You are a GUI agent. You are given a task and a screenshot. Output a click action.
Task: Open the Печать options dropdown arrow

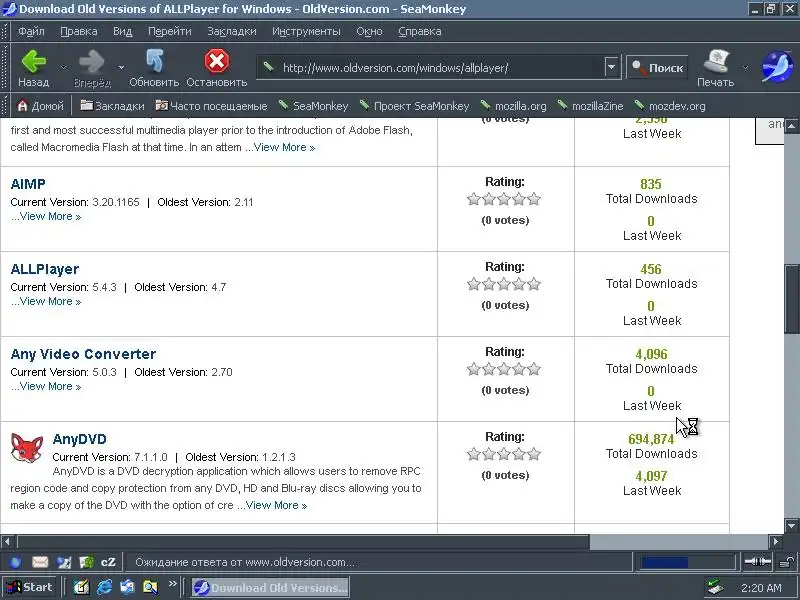pos(745,67)
